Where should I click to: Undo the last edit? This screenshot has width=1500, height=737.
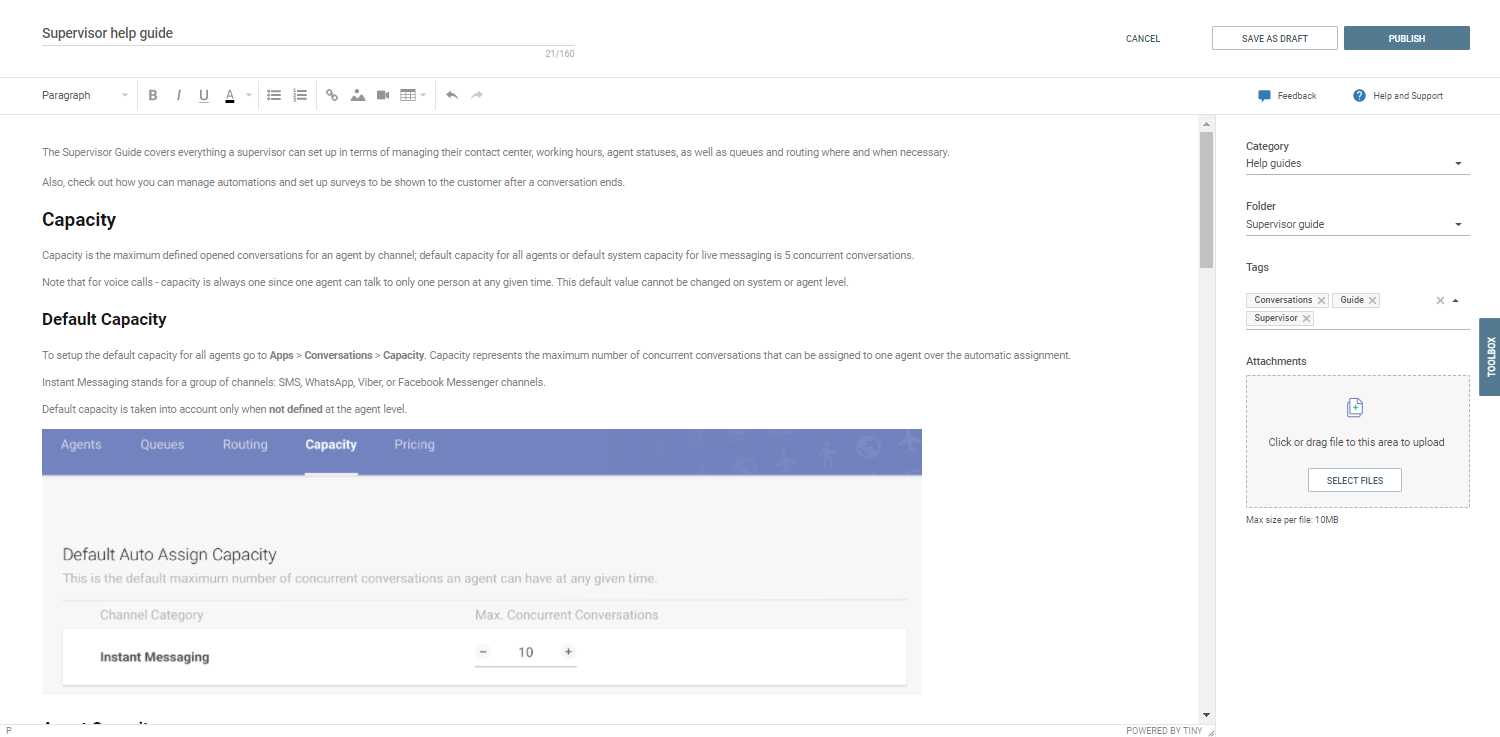(452, 96)
